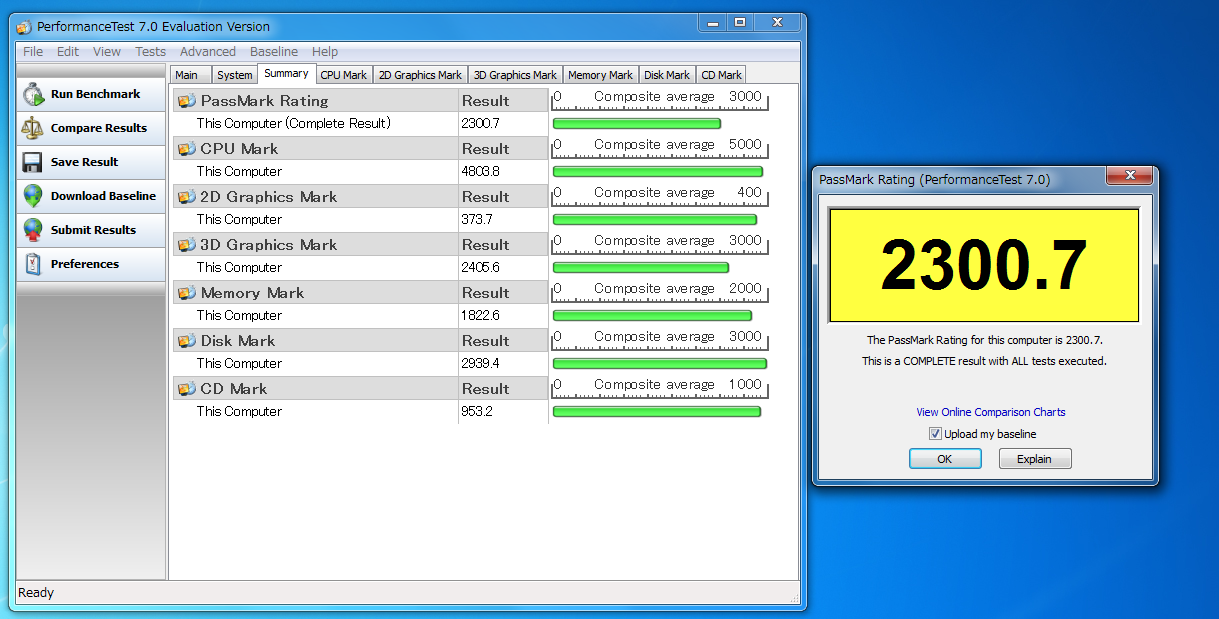1219x619 pixels.
Task: Click the icon beside CD Mark header
Action: click(187, 389)
